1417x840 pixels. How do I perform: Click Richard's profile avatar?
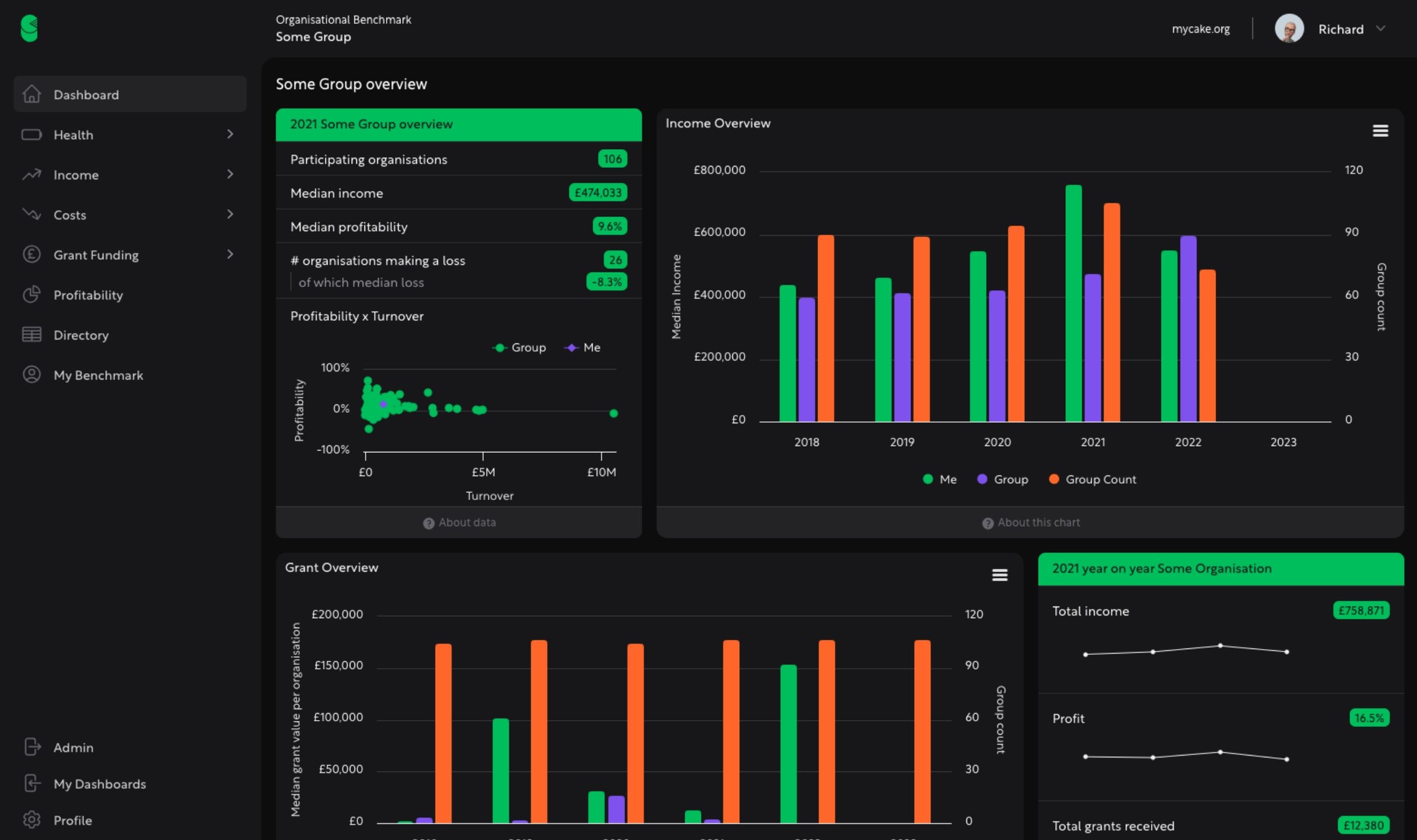[x=1289, y=29]
